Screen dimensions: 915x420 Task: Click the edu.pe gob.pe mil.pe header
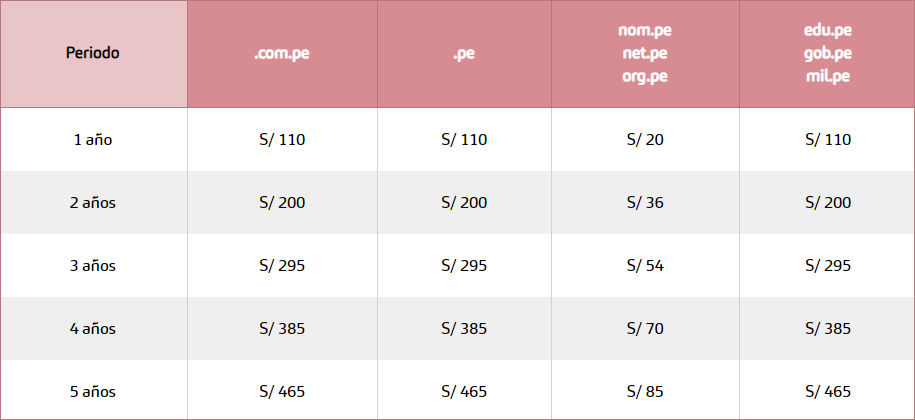point(827,53)
